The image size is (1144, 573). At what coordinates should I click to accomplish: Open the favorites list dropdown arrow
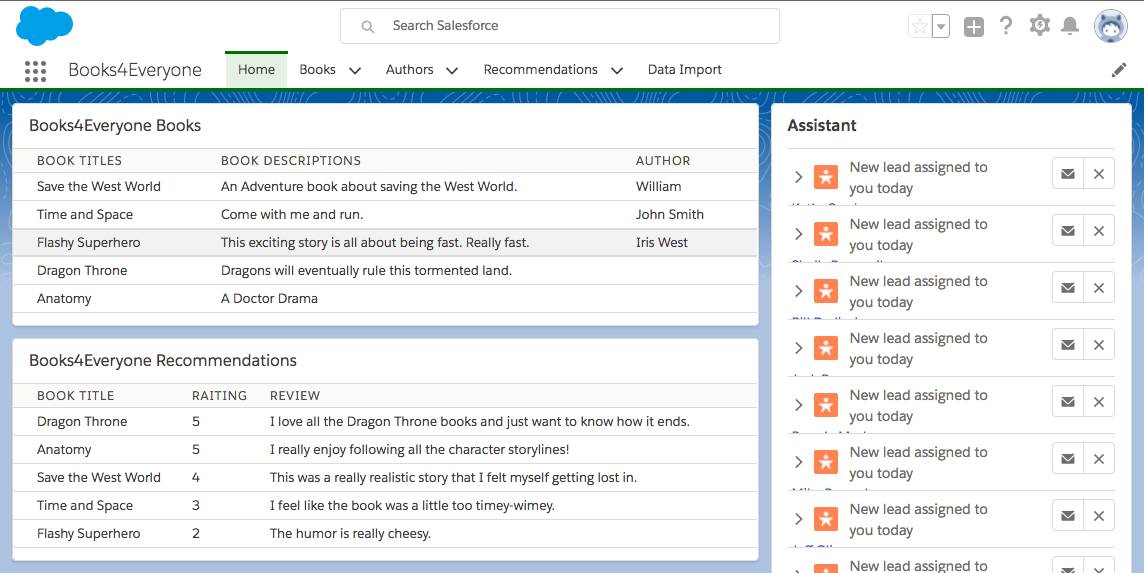[941, 27]
